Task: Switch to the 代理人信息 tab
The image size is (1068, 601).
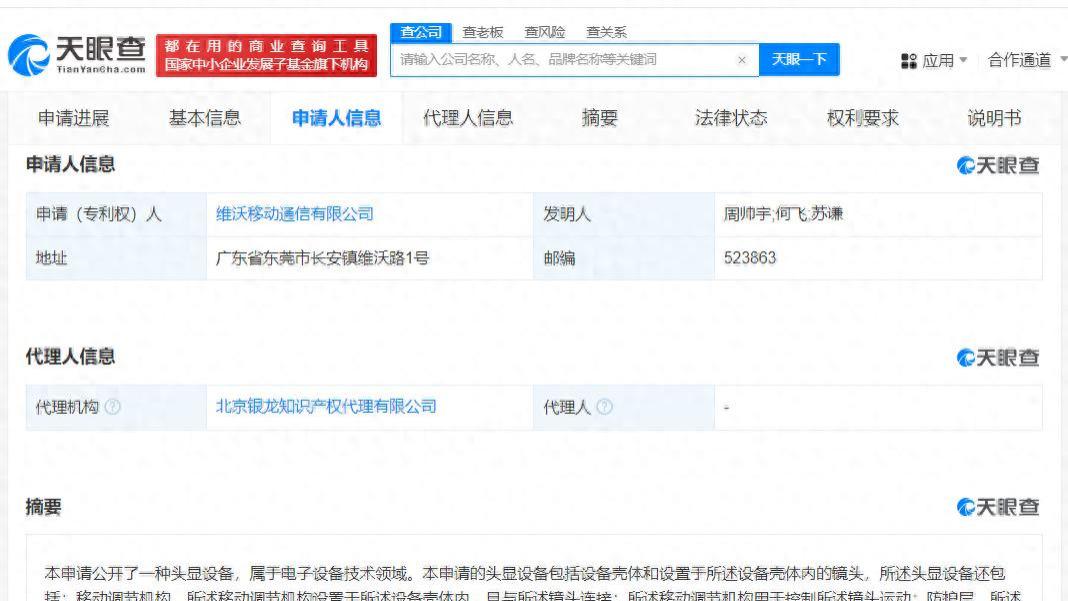Action: click(x=468, y=118)
